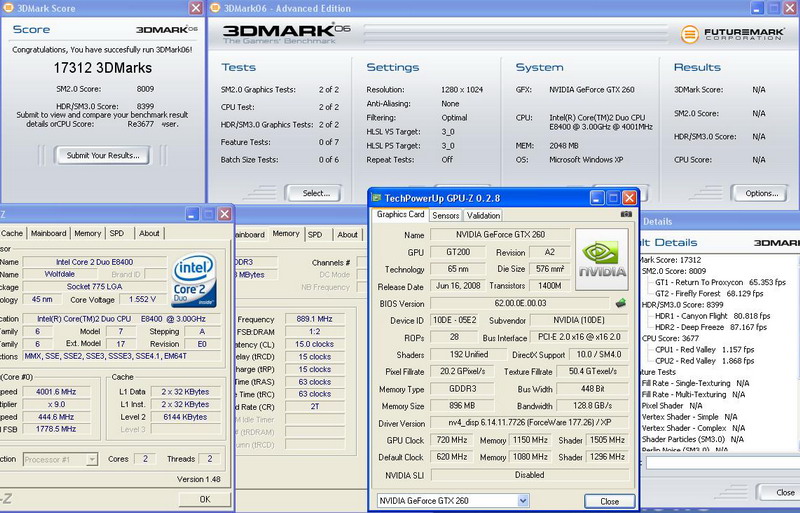The height and width of the screenshot is (513, 800).
Task: Select Fill Rate - Single-Texturing row
Action: 695,383
